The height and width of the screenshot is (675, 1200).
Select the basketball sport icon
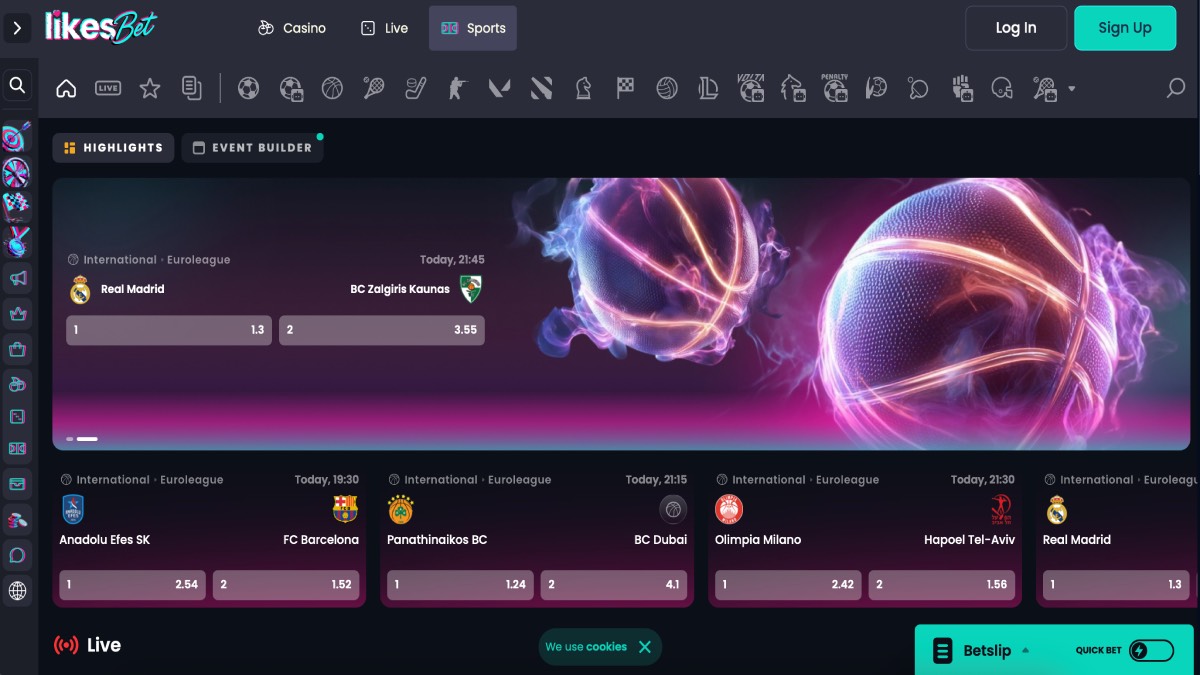coord(333,89)
